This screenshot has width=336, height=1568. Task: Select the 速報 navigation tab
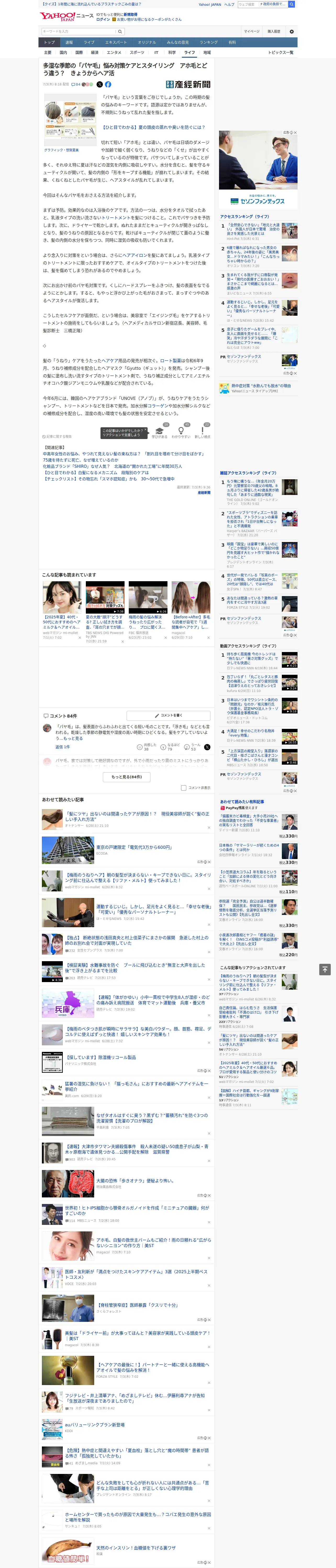click(x=69, y=43)
